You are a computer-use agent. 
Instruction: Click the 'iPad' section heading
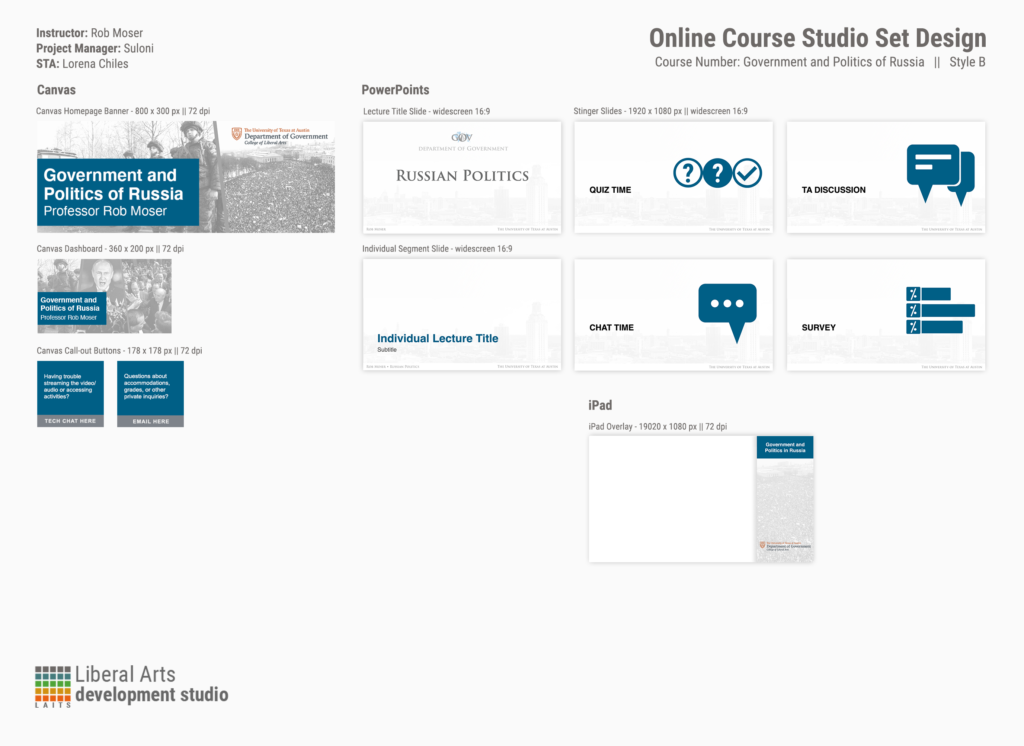coord(600,405)
